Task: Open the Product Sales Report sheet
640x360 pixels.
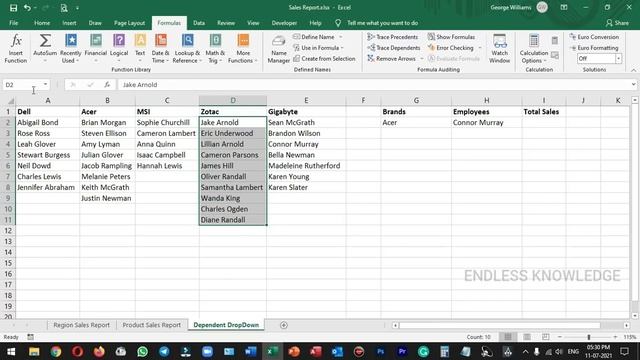Action: click(151, 325)
